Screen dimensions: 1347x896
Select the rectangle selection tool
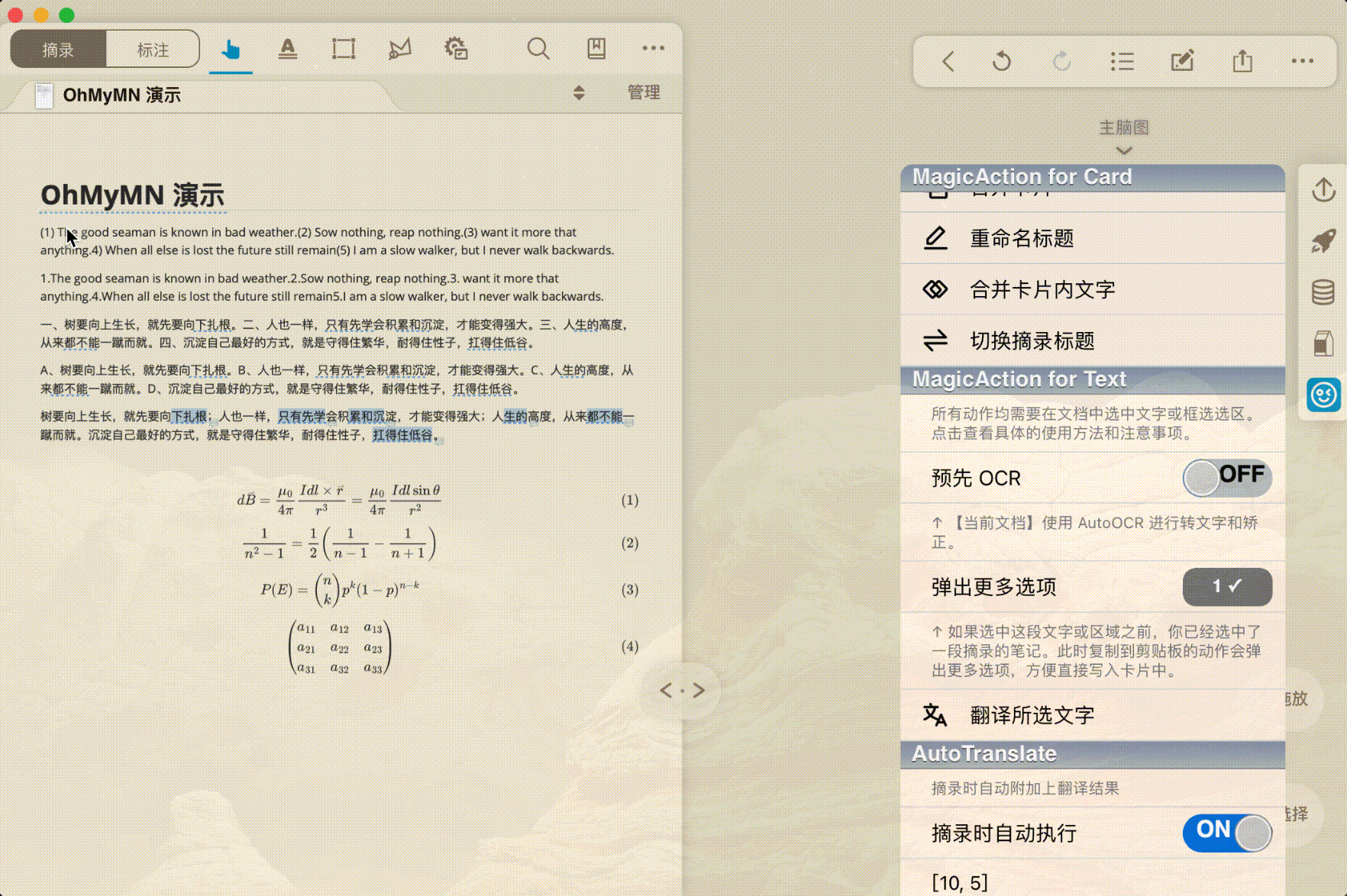tap(344, 50)
